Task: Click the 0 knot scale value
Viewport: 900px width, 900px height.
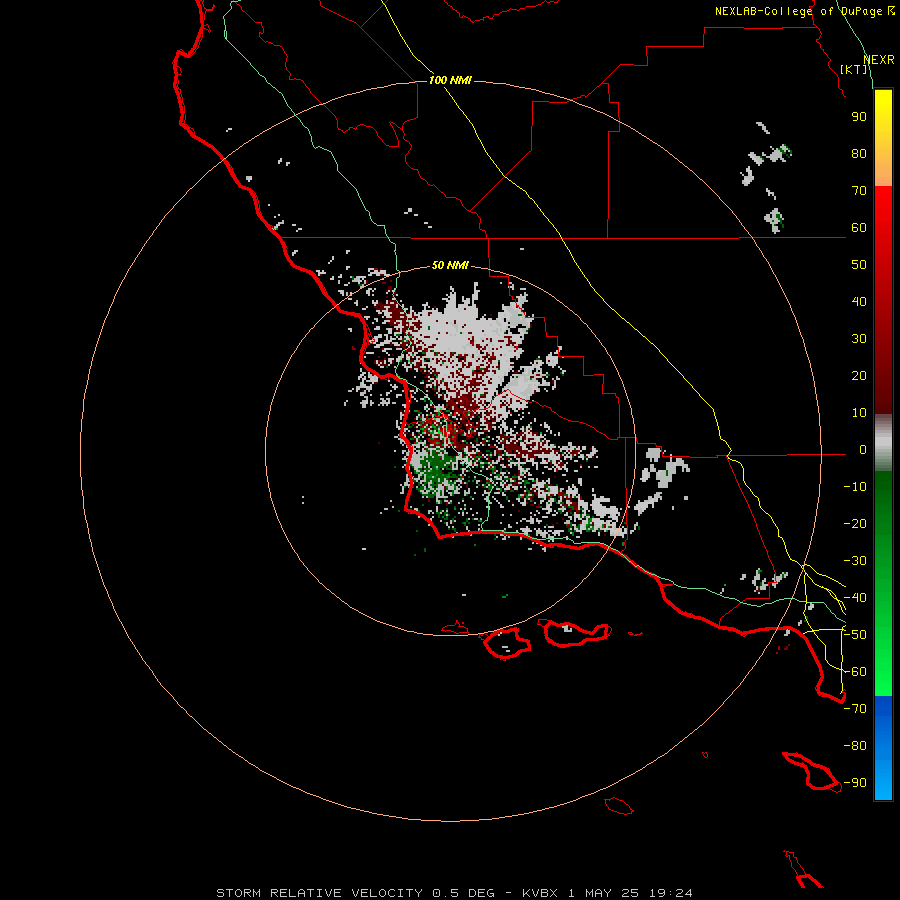Action: (863, 450)
